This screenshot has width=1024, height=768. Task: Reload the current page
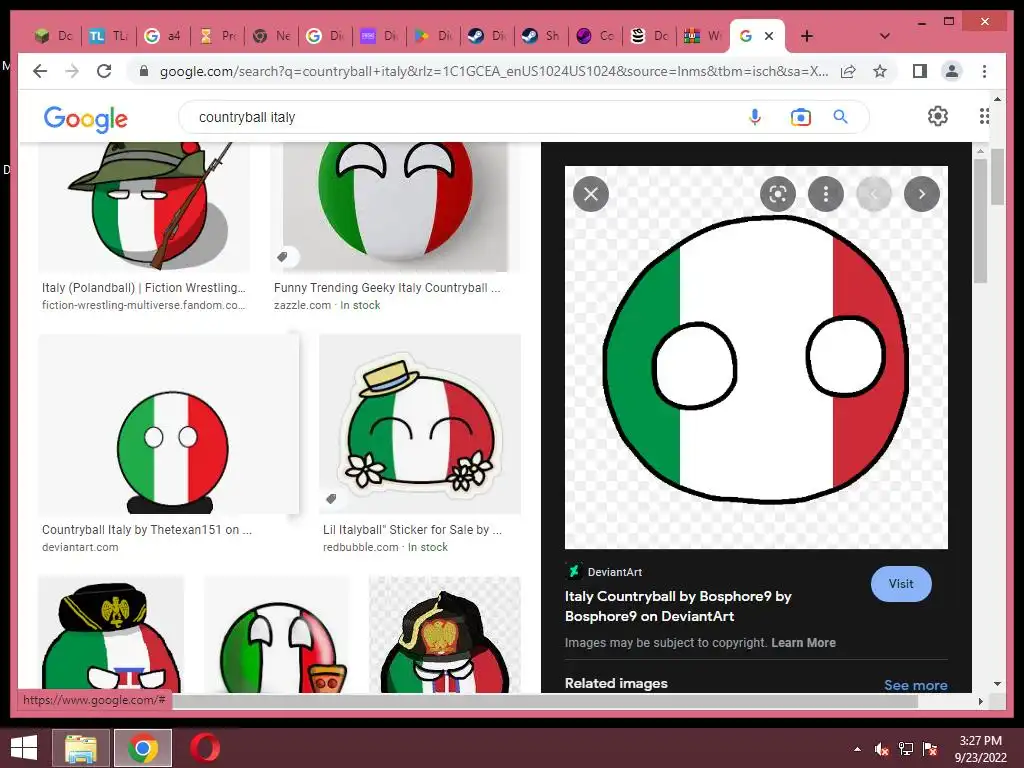click(104, 71)
